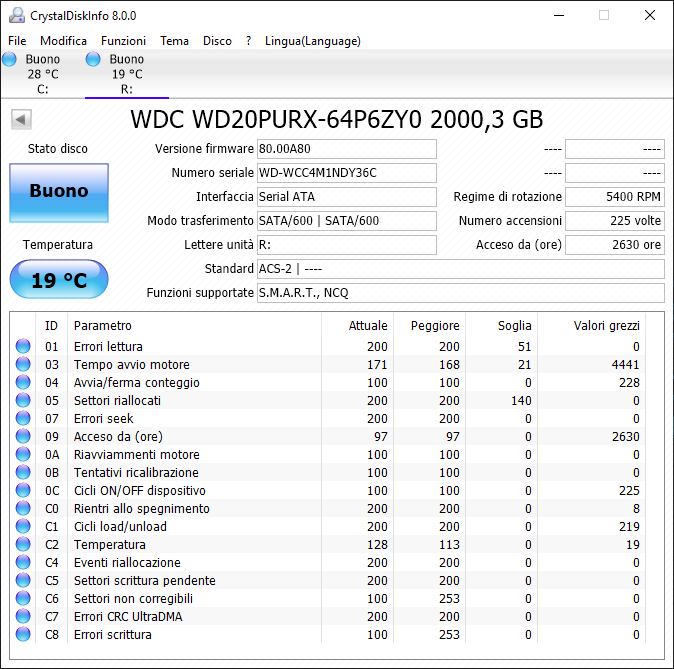Click status orb for Settori scrittura pendente
The width and height of the screenshot is (674, 669).
[23, 580]
